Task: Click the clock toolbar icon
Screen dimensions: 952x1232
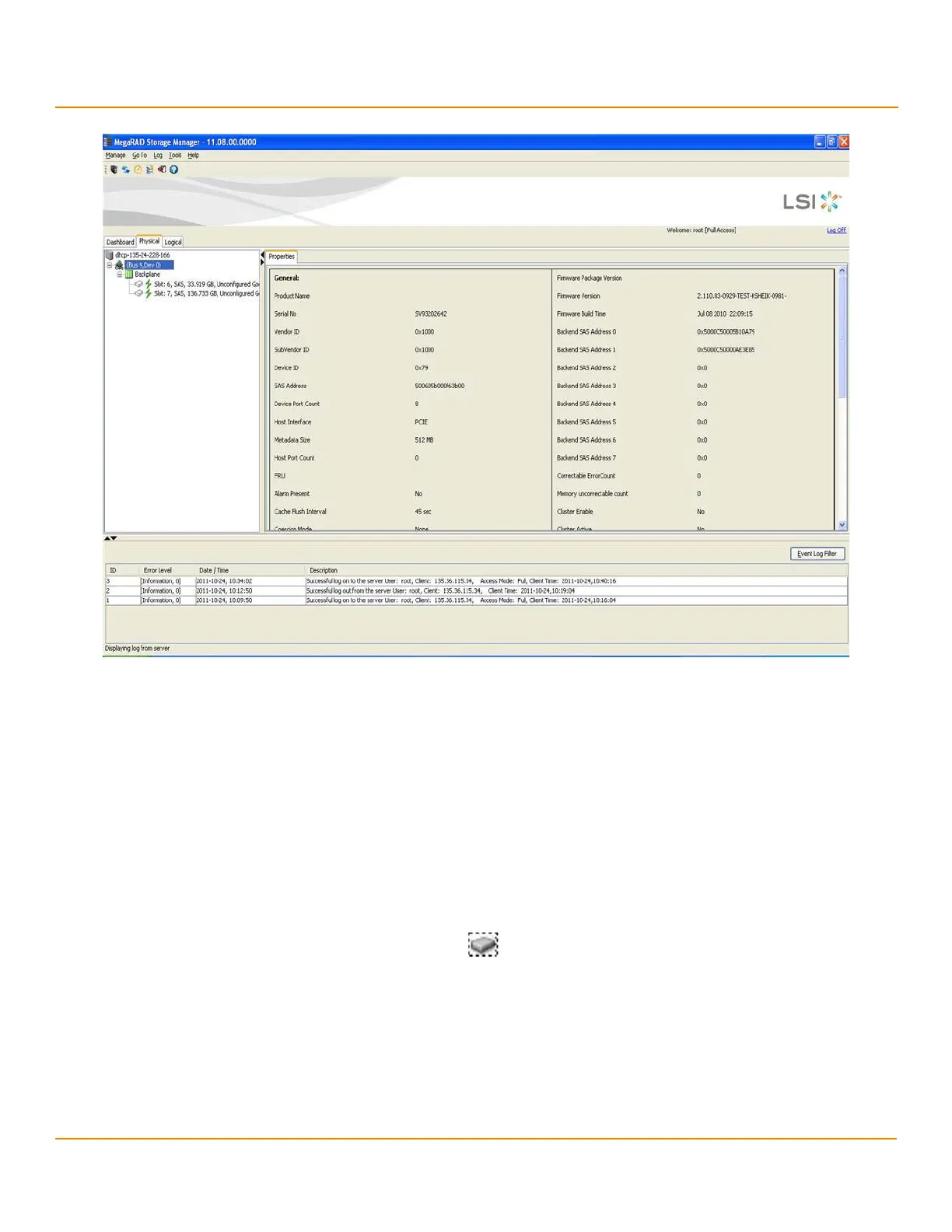Action: click(x=138, y=170)
